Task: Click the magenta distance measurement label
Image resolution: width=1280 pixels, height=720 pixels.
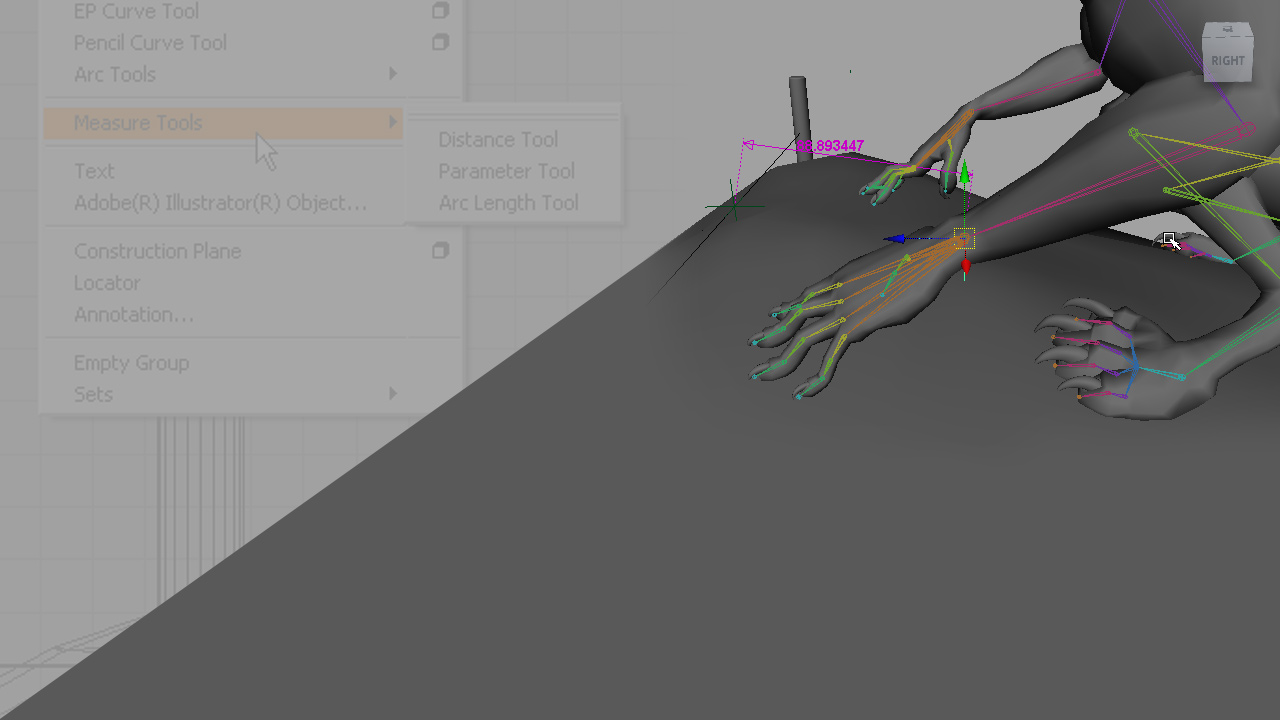Action: (830, 146)
